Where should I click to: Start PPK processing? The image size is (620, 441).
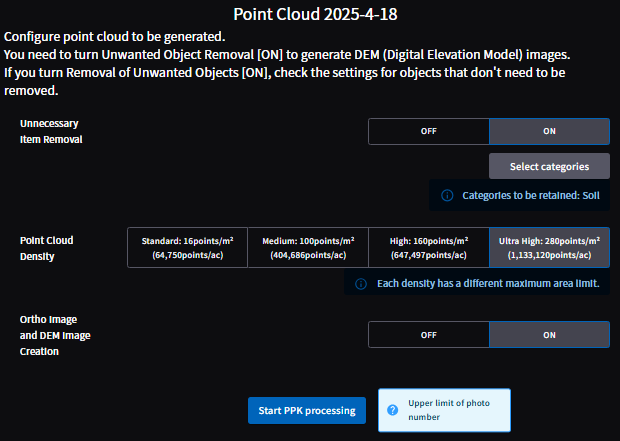pyautogui.click(x=307, y=411)
